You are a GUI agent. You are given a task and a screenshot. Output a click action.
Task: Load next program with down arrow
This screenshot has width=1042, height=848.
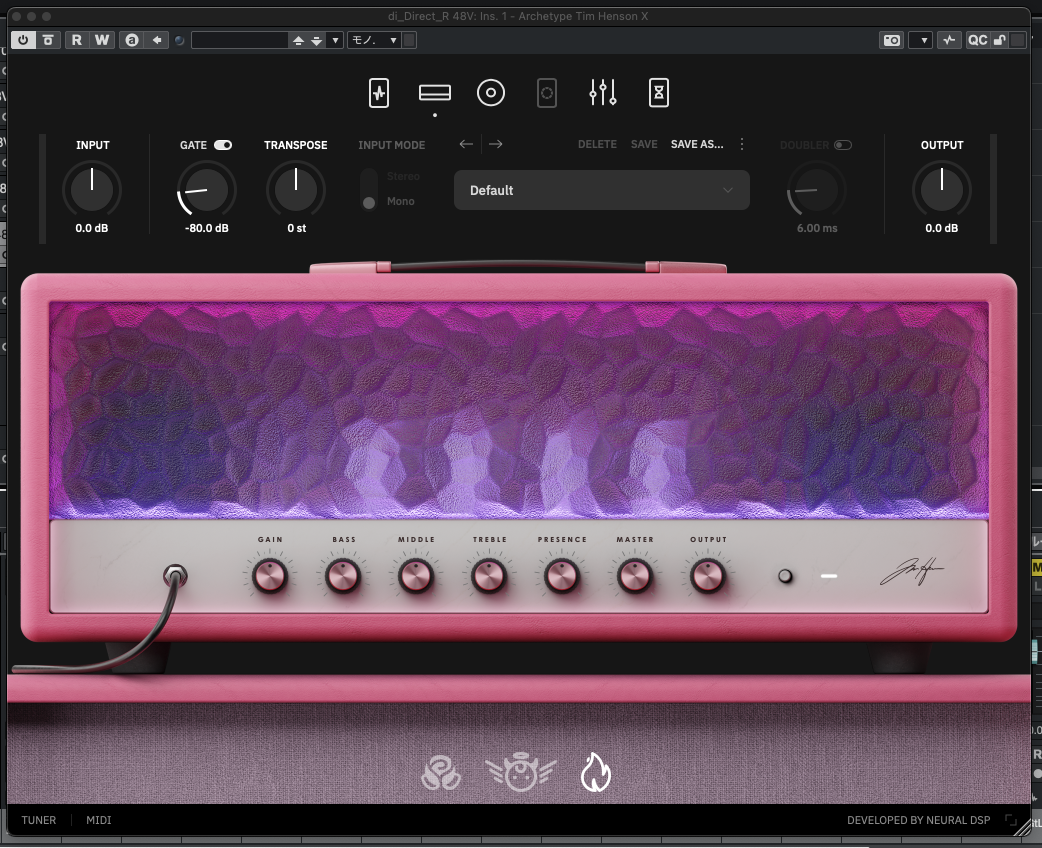pos(317,41)
